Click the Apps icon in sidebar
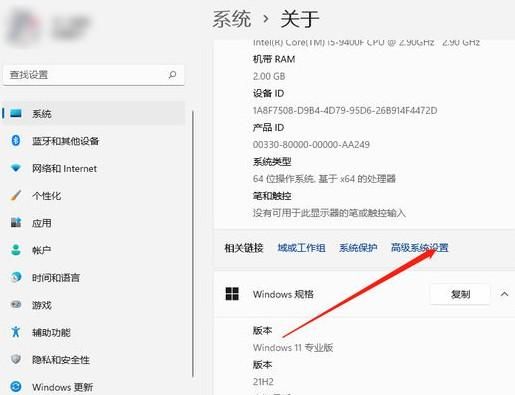 point(16,222)
